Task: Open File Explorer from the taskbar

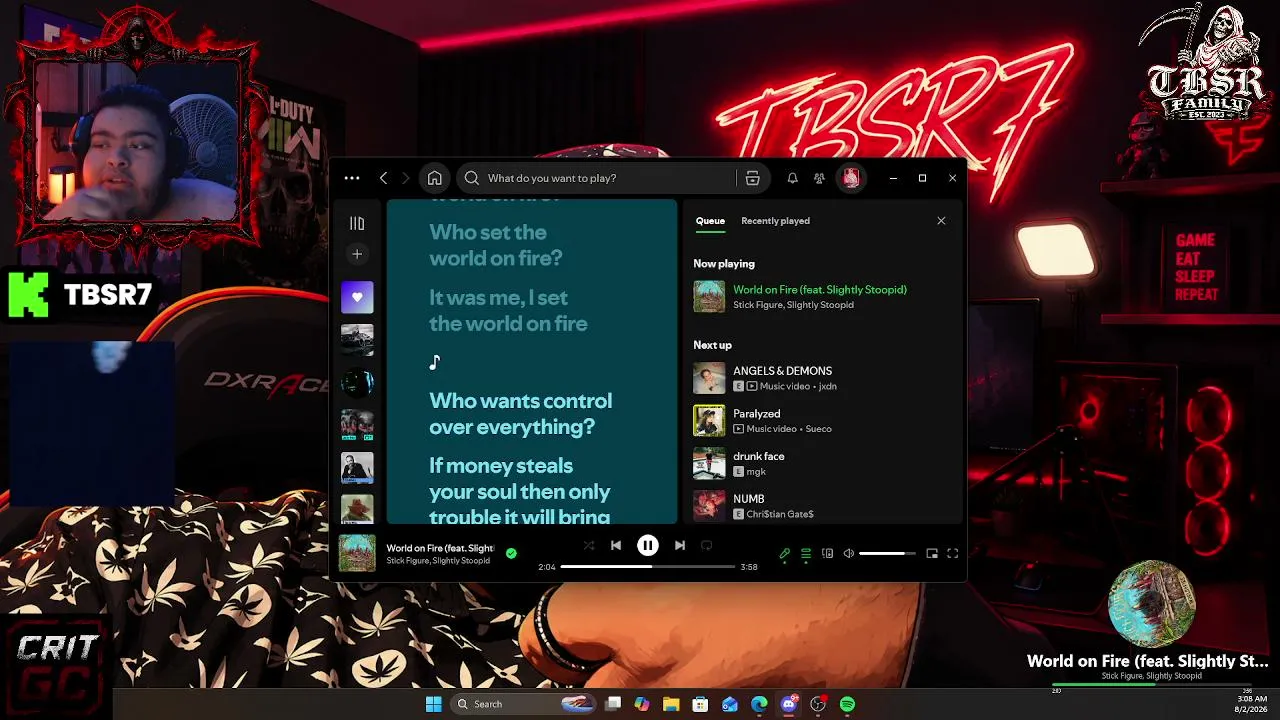Action: [x=671, y=704]
